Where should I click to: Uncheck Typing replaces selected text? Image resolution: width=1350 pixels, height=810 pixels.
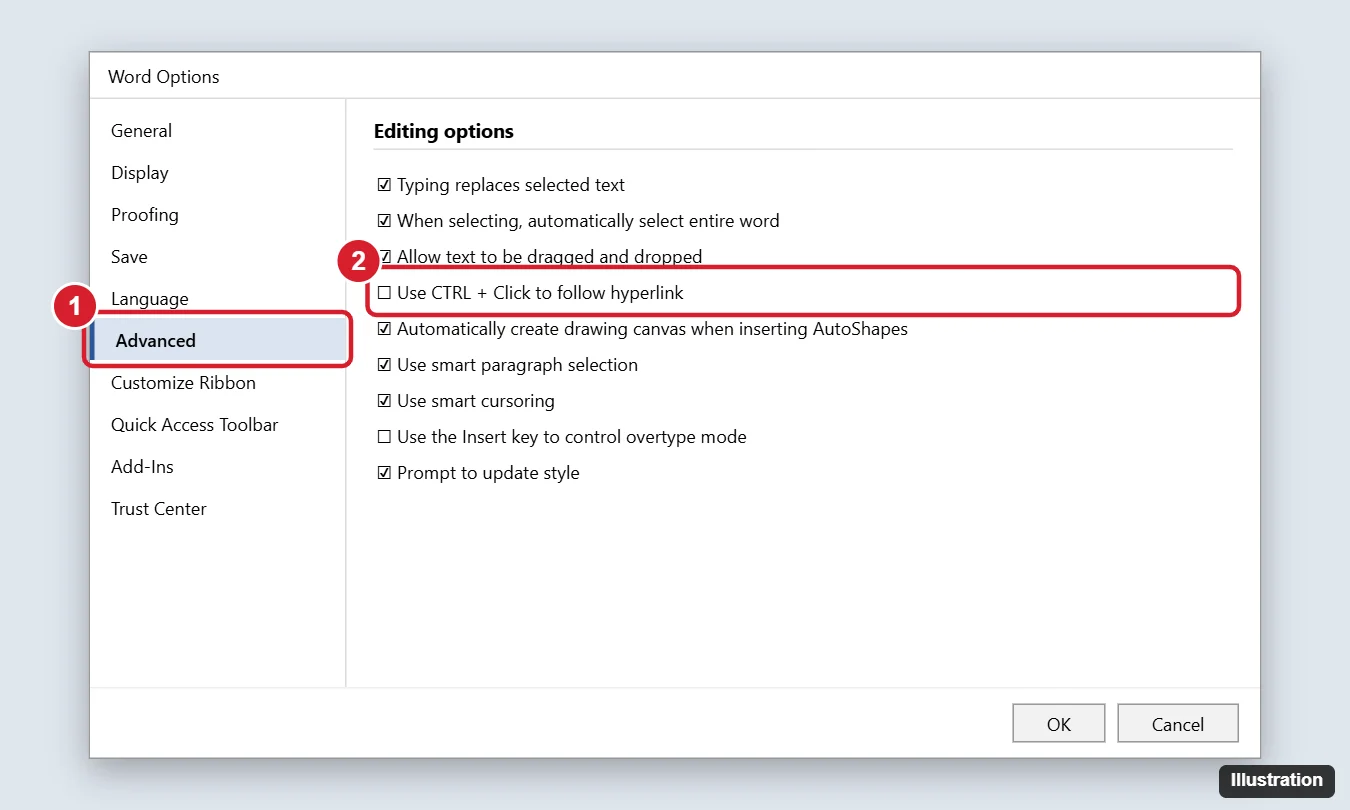[384, 185]
